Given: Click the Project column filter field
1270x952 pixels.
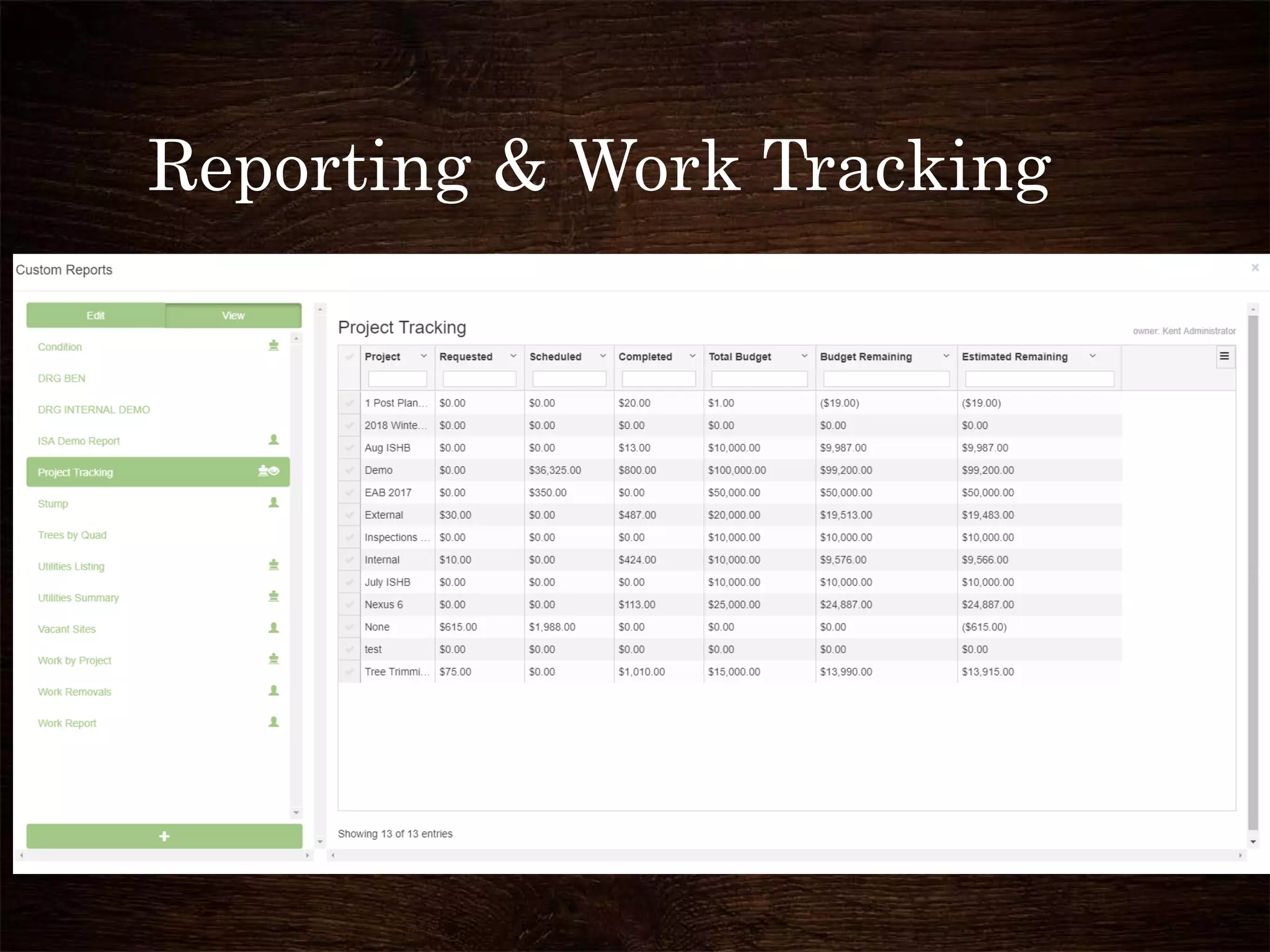Looking at the screenshot, I should click(x=397, y=379).
